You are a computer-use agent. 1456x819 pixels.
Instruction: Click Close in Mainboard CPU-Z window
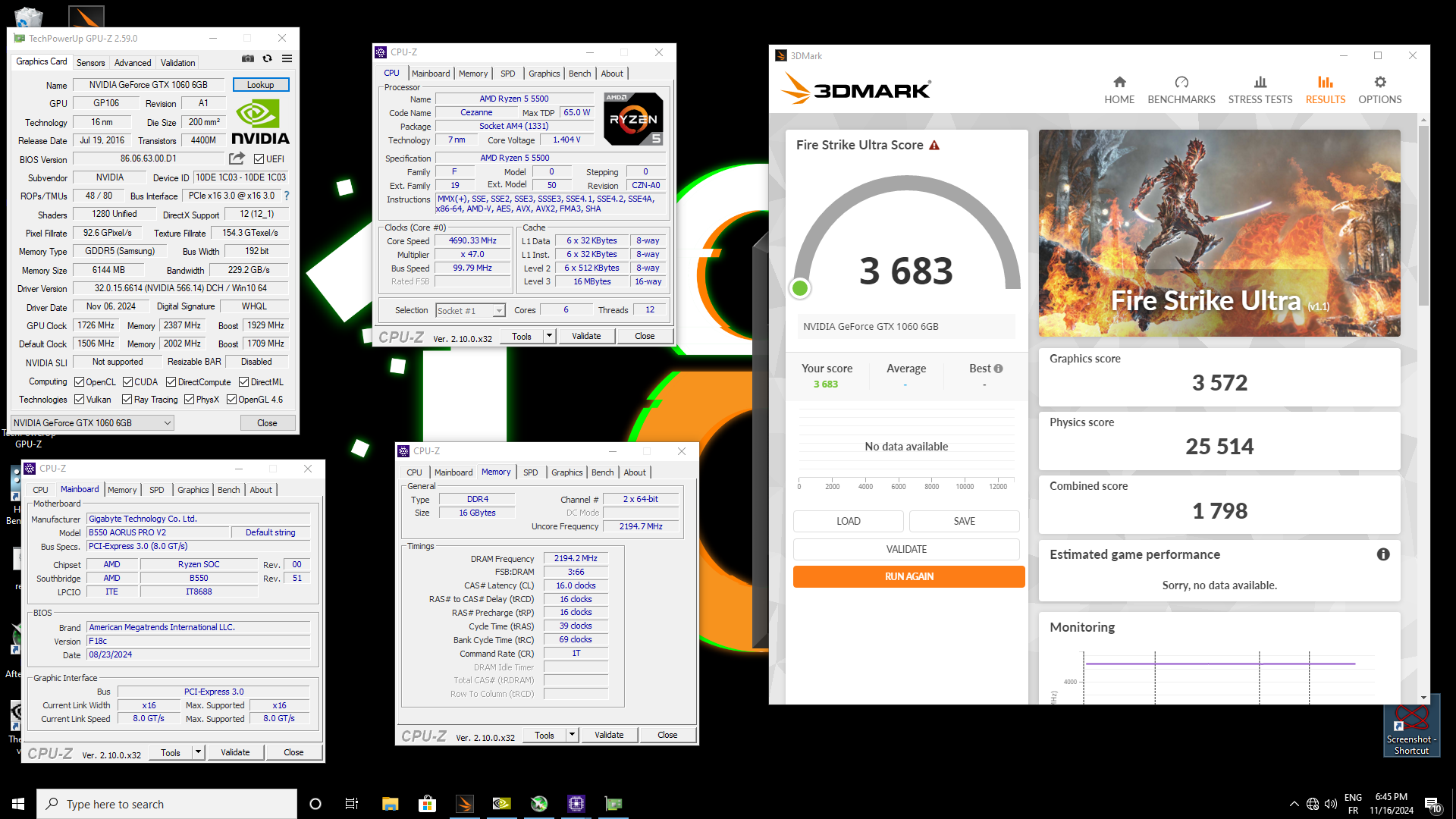pyautogui.click(x=293, y=752)
